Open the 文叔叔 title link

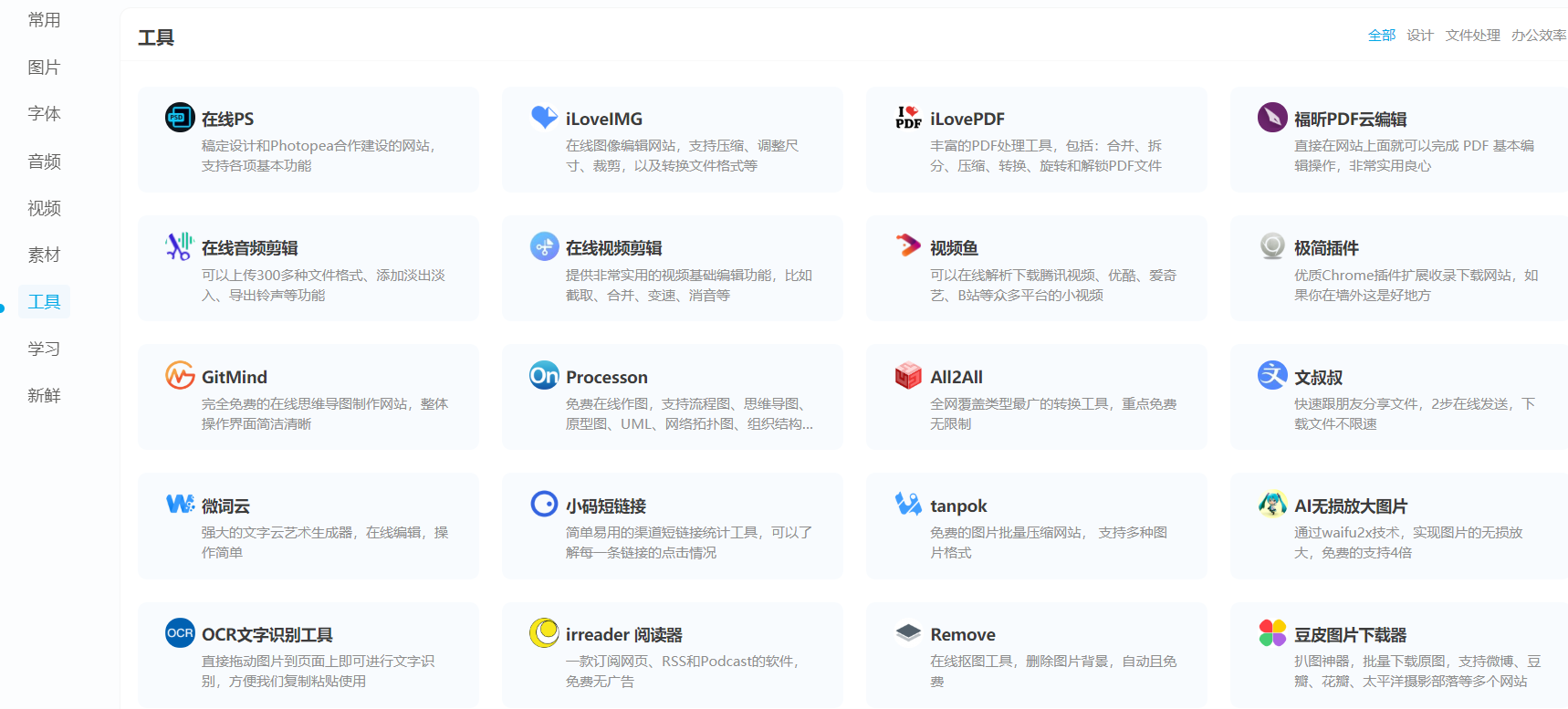pyautogui.click(x=1319, y=377)
